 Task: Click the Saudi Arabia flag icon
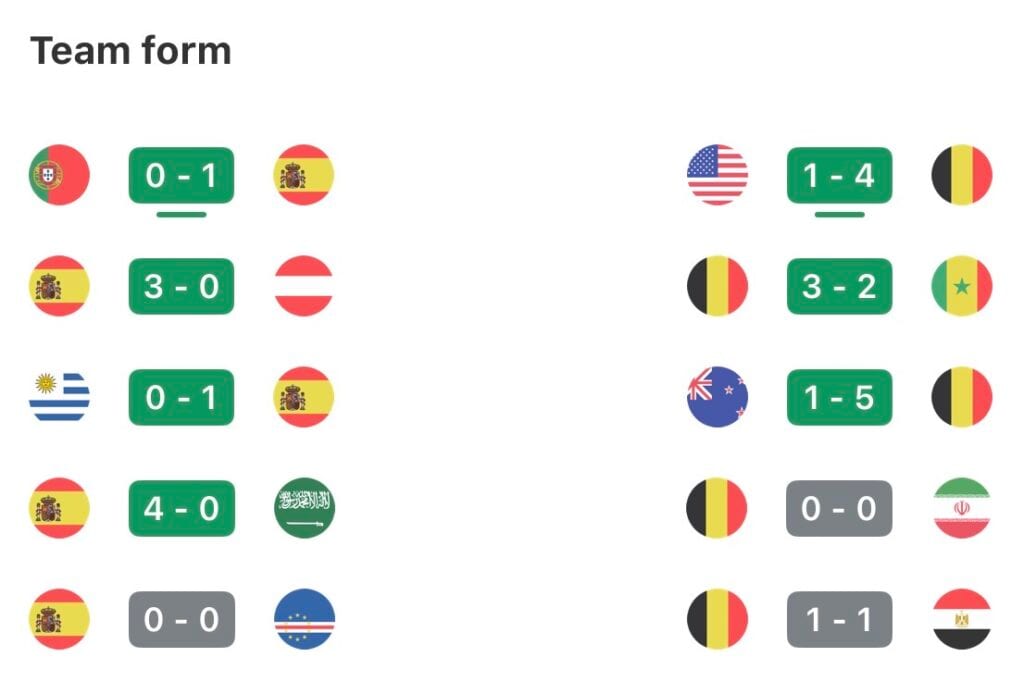pyautogui.click(x=304, y=508)
